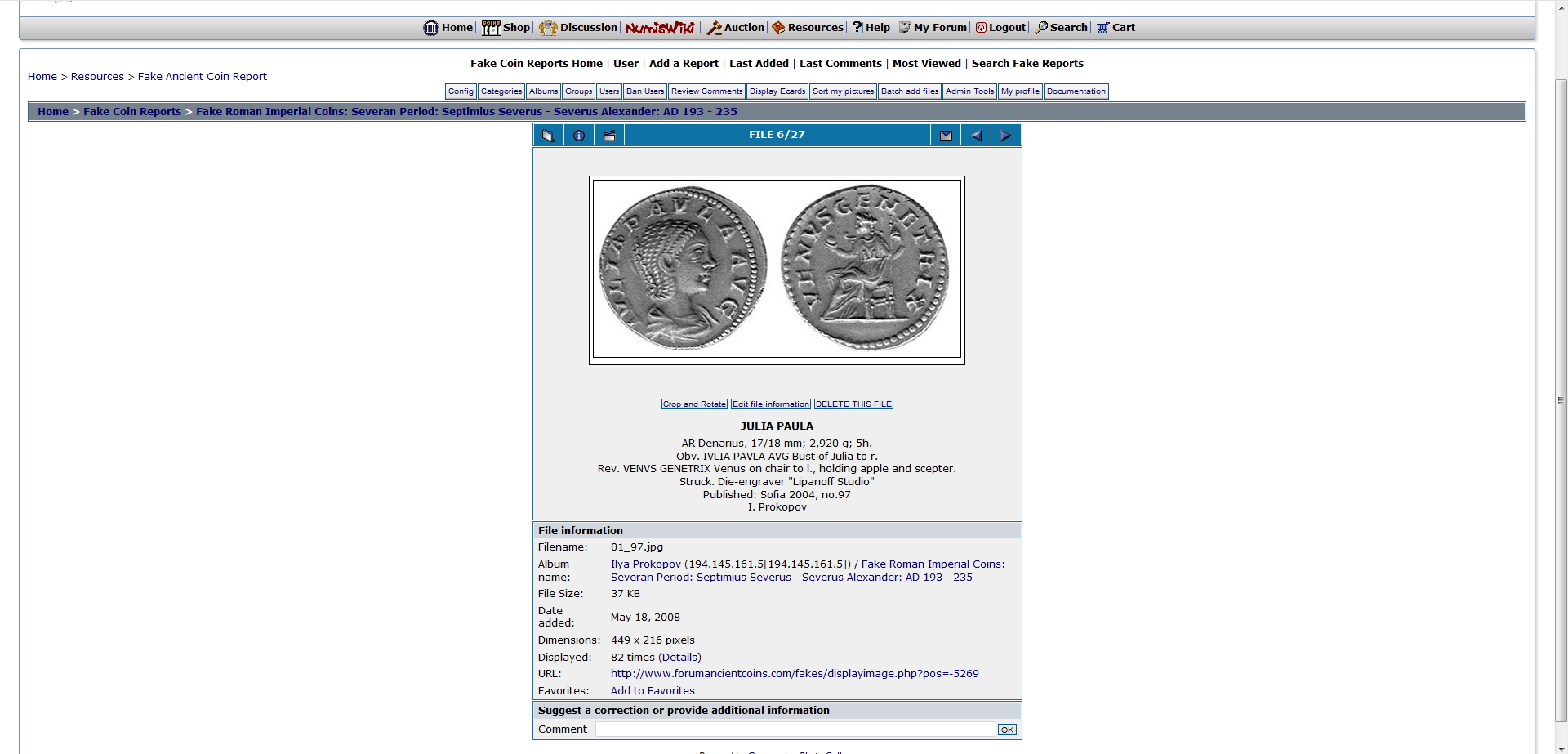
Task: Toggle file information with the info icon
Action: [579, 136]
